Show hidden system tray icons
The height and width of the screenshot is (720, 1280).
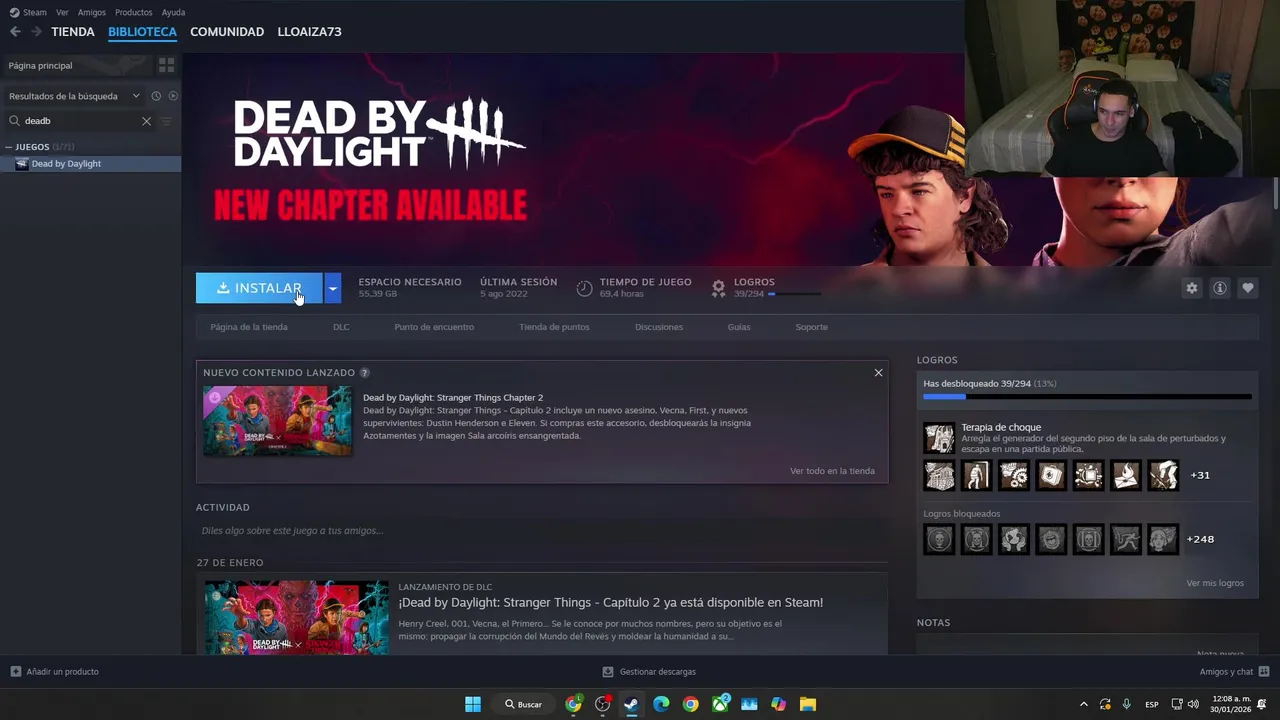1083,704
